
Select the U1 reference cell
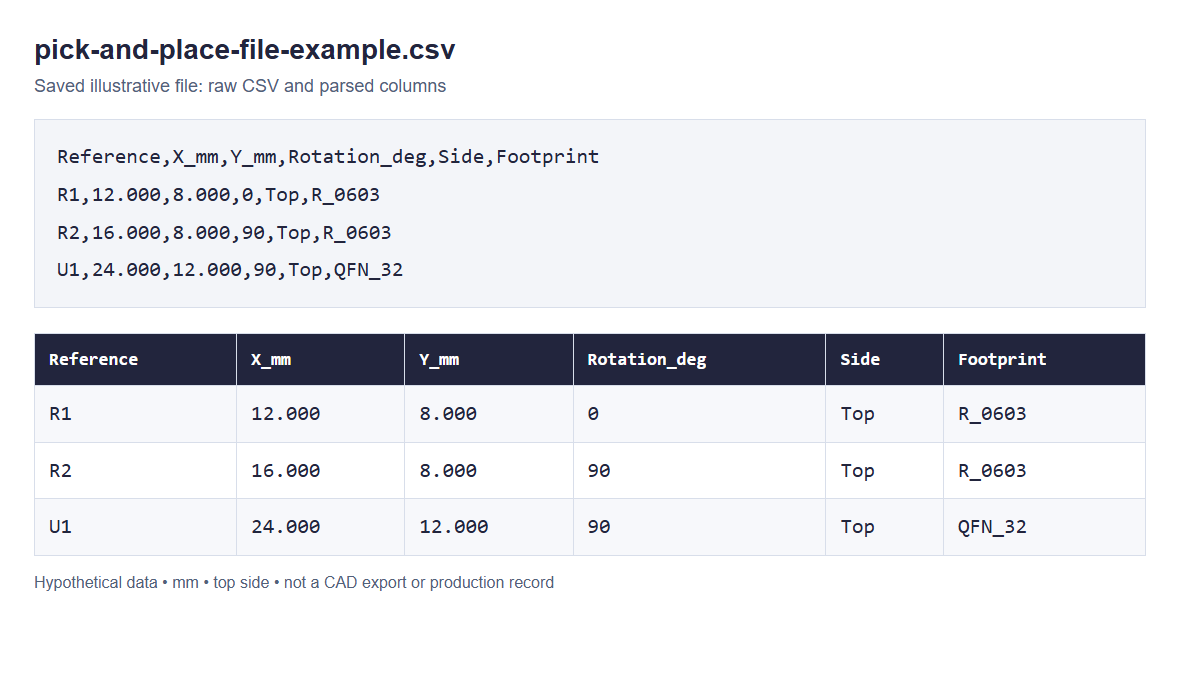coord(135,527)
